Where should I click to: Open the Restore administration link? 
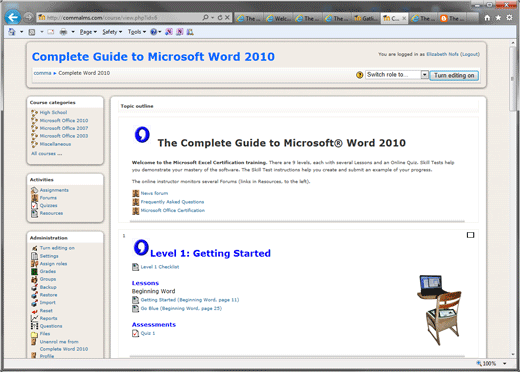tap(48, 295)
